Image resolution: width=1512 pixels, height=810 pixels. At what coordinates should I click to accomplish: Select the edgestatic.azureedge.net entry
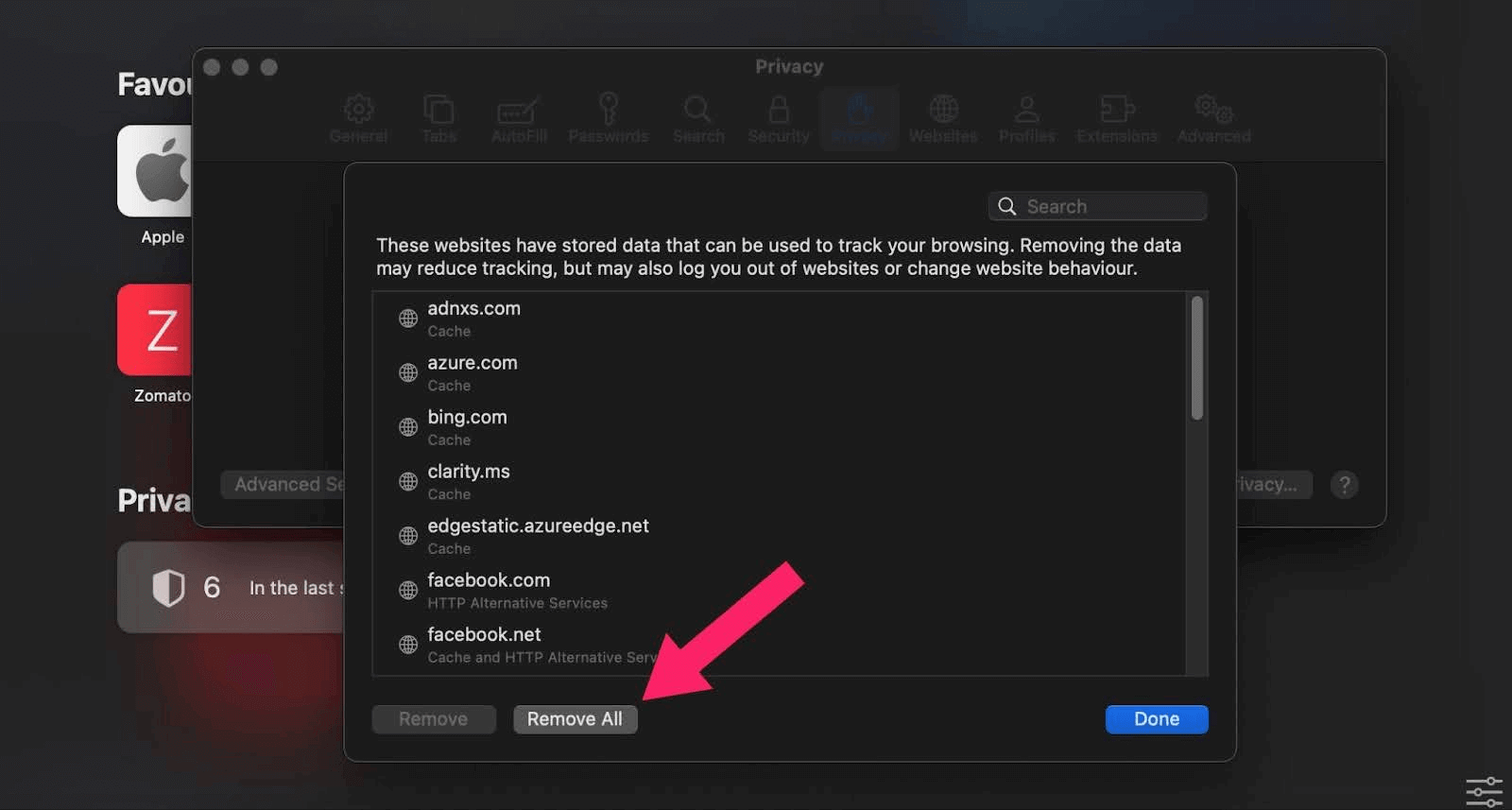pos(779,536)
